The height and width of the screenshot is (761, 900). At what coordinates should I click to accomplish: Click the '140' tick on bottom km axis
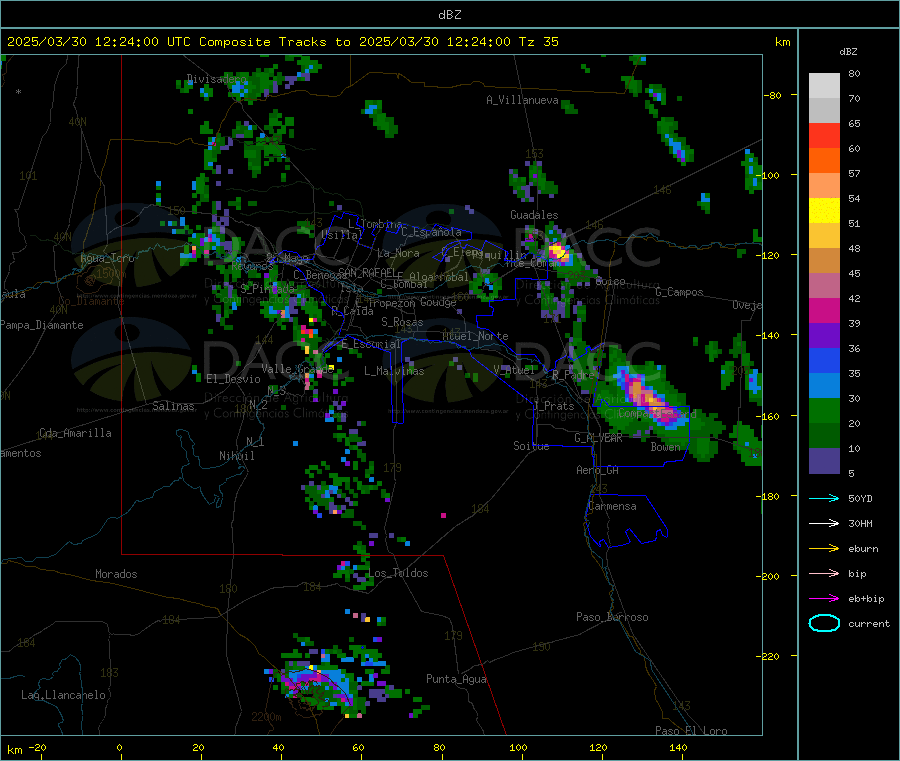click(x=678, y=747)
